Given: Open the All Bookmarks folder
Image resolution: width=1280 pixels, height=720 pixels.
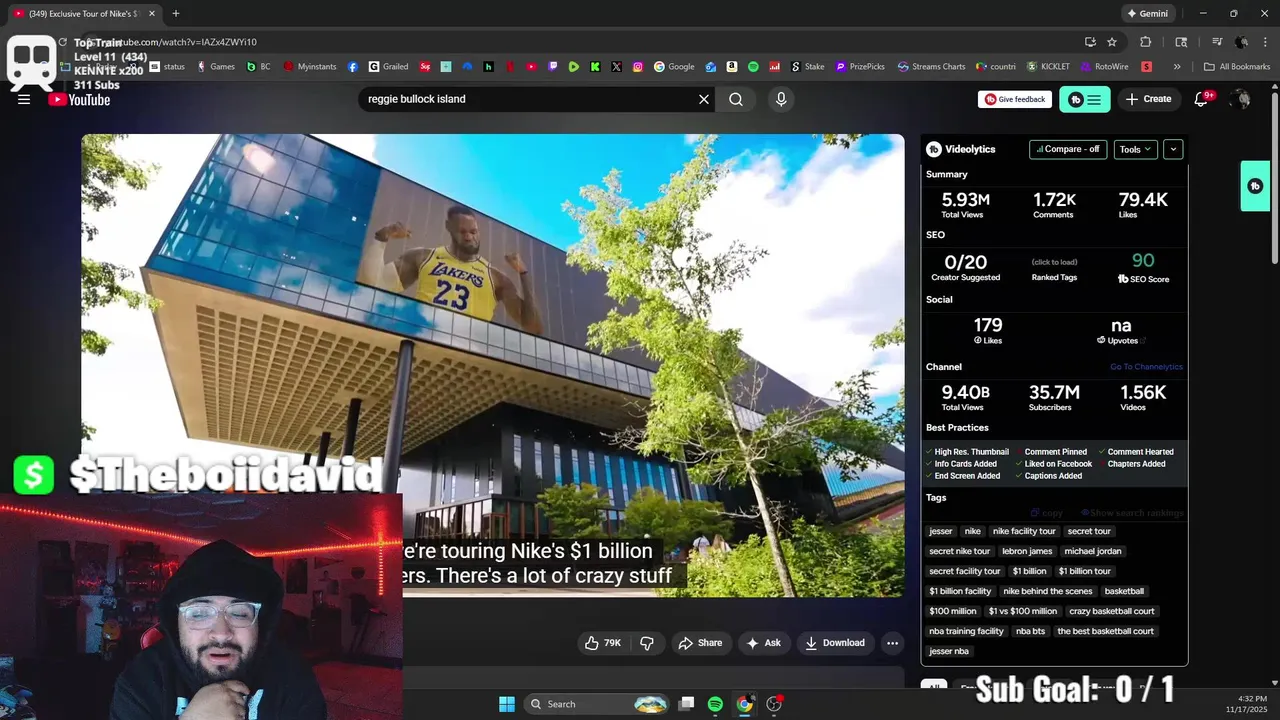Looking at the screenshot, I should (x=1237, y=67).
